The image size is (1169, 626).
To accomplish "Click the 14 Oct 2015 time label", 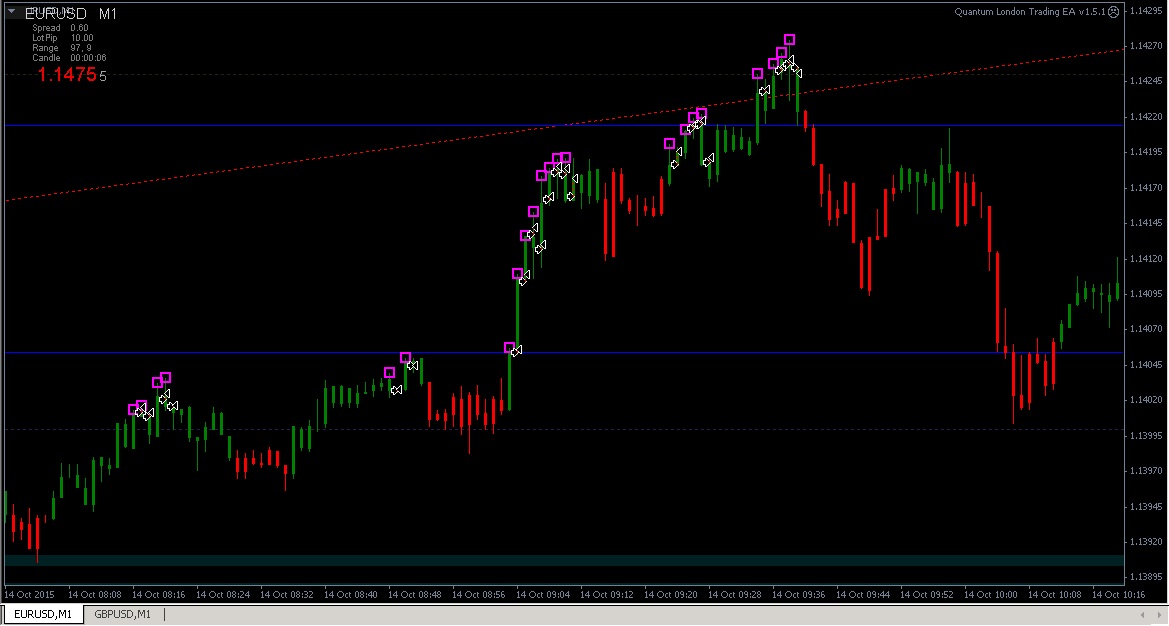I will (x=30, y=595).
